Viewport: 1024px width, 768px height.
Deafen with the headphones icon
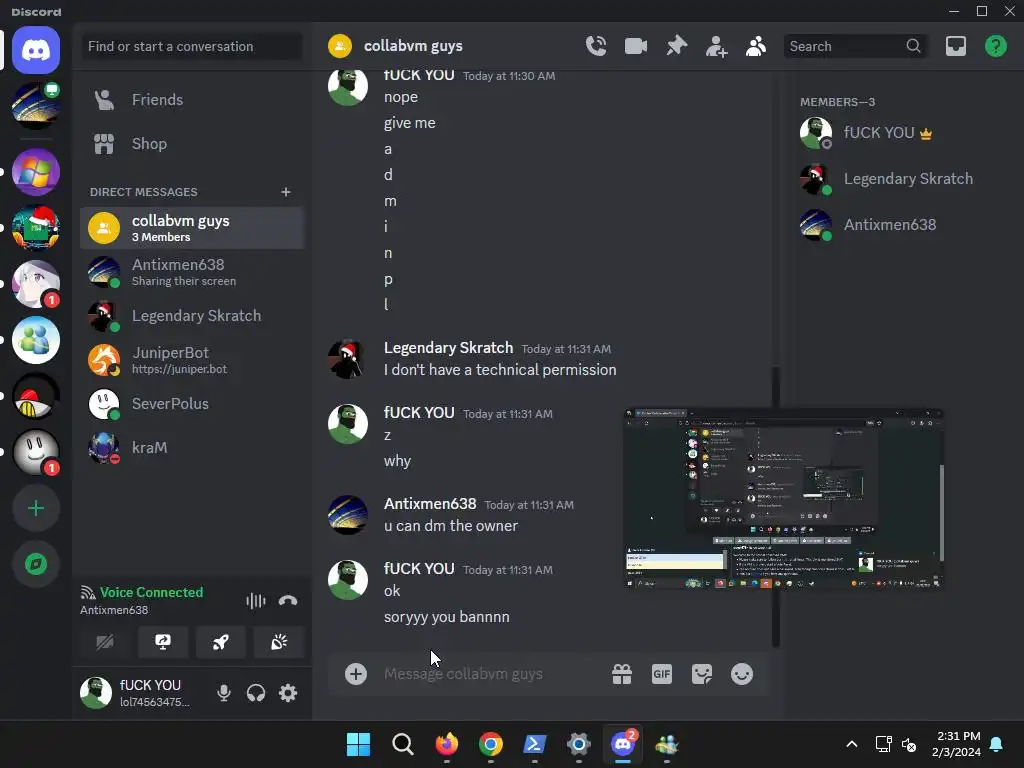pos(256,692)
